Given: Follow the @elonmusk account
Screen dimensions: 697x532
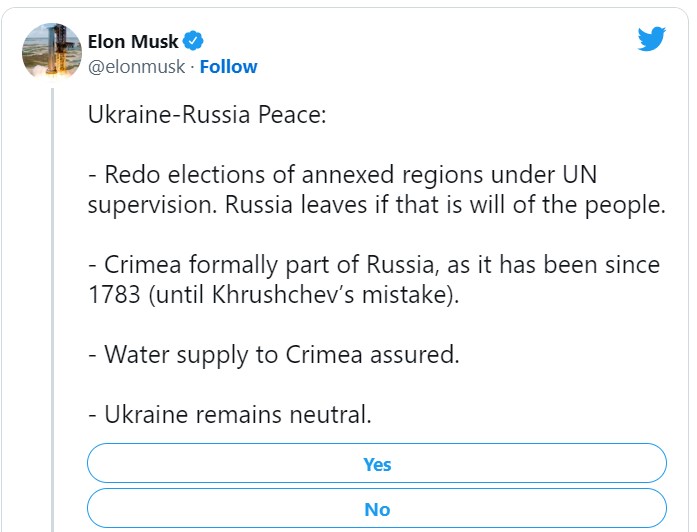Looking at the screenshot, I should click(x=228, y=67).
